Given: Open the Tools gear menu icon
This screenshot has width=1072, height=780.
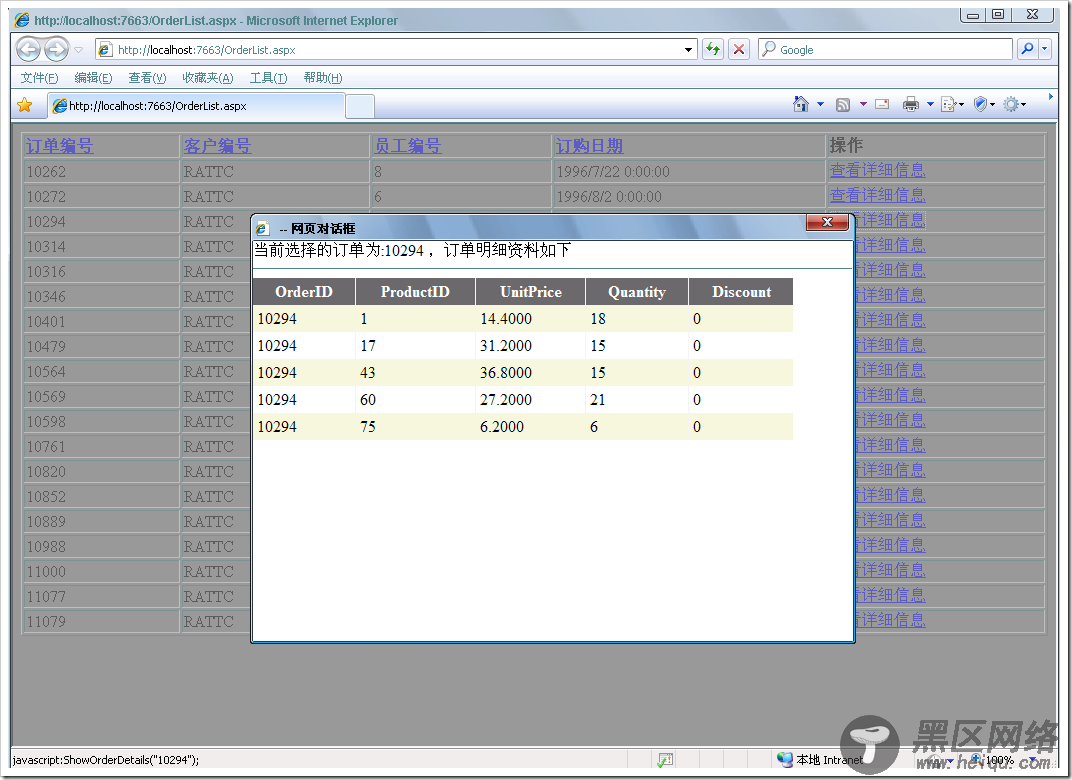Looking at the screenshot, I should [1010, 105].
